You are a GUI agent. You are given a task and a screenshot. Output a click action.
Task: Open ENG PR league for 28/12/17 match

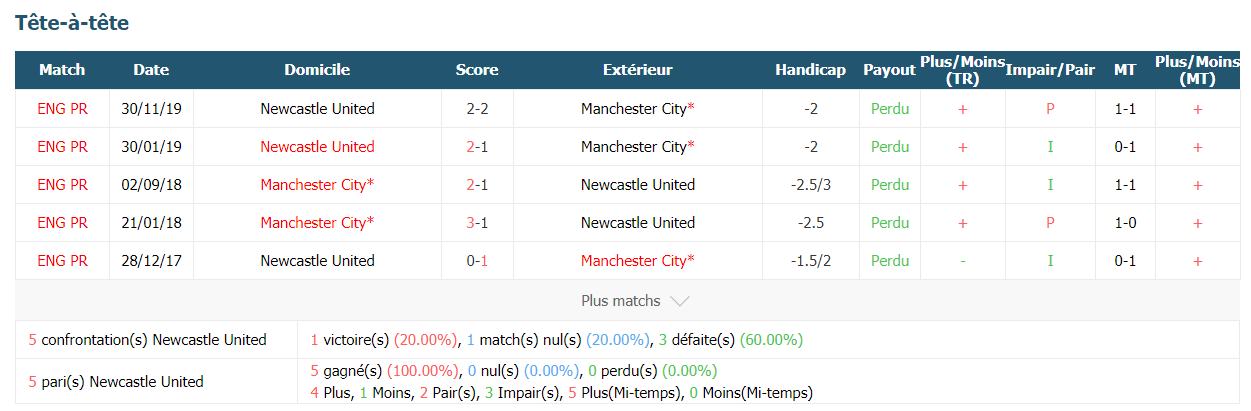click(62, 261)
